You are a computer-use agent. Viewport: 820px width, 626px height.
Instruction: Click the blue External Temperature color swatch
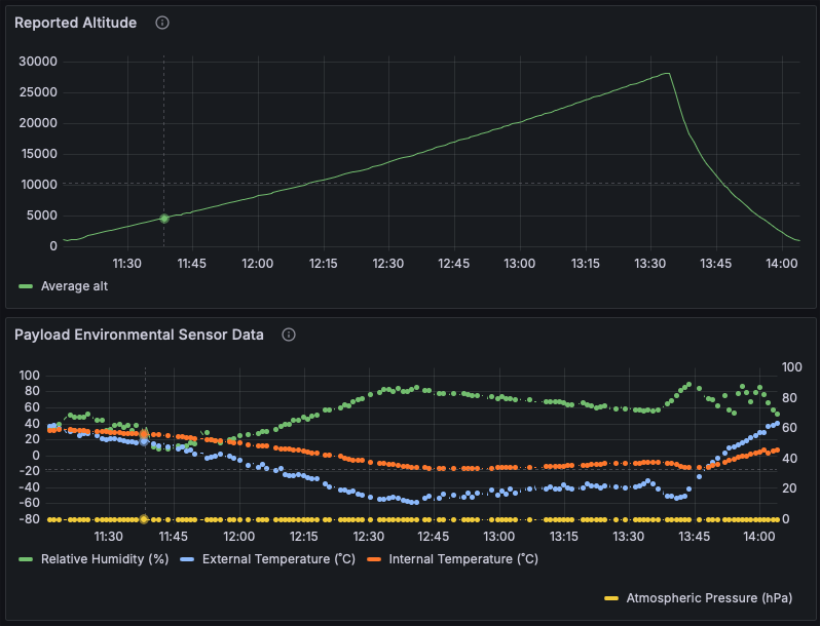(x=188, y=559)
